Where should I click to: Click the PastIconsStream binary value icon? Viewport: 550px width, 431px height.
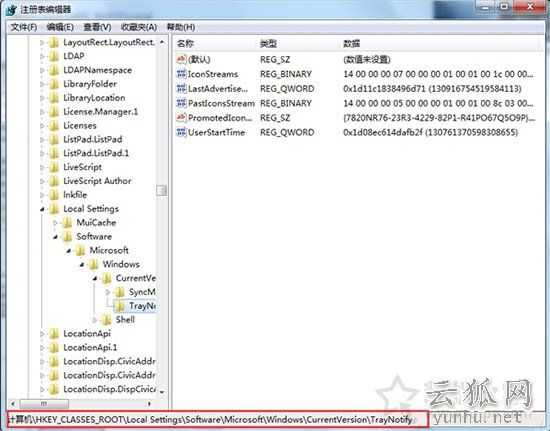[181, 103]
